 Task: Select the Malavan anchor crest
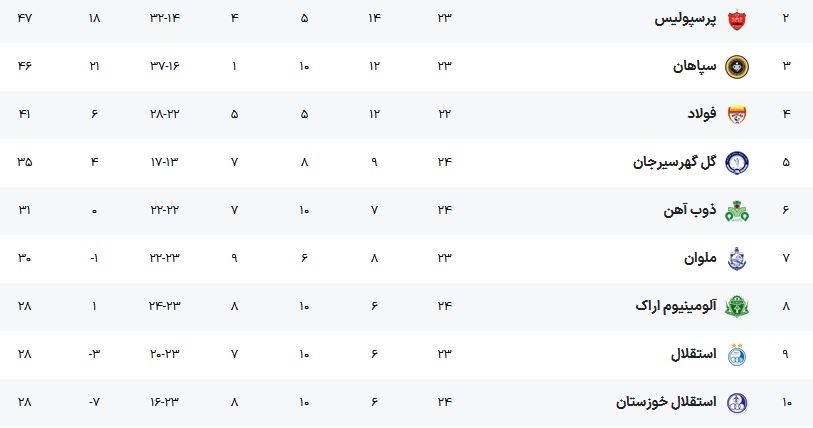736,259
